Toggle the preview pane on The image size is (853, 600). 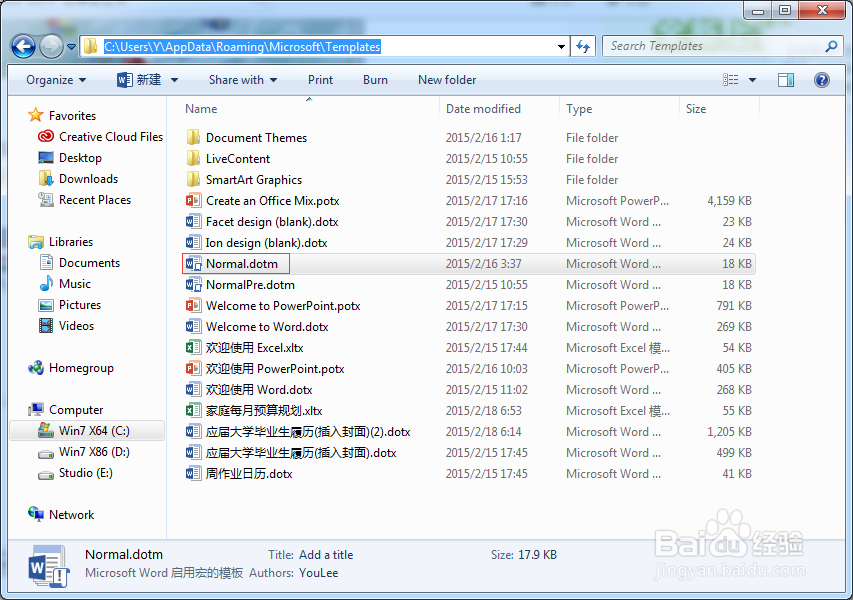click(785, 79)
